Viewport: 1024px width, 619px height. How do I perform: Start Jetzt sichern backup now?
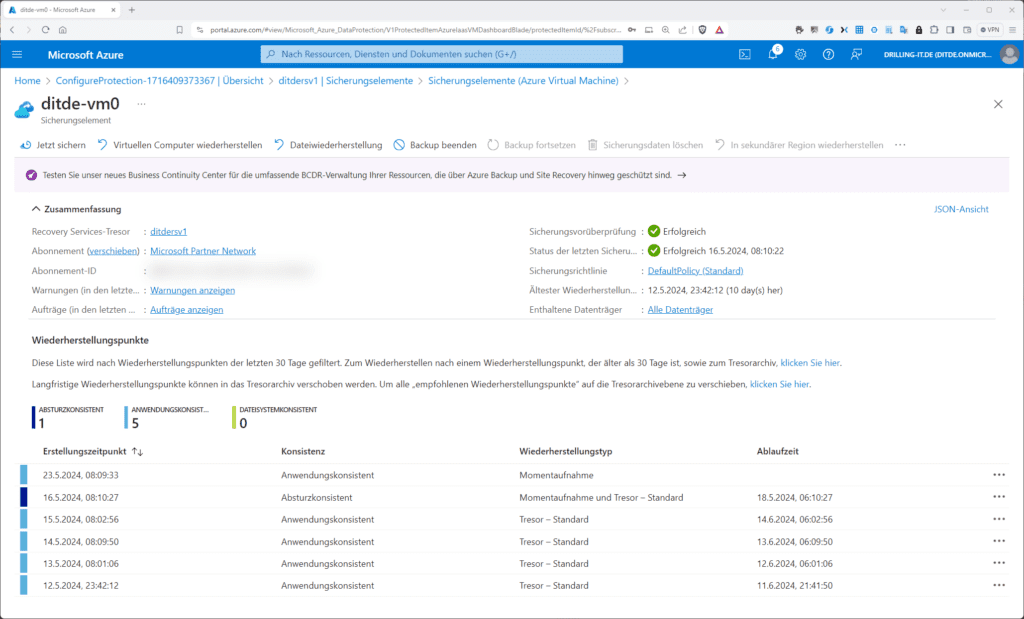pos(53,145)
